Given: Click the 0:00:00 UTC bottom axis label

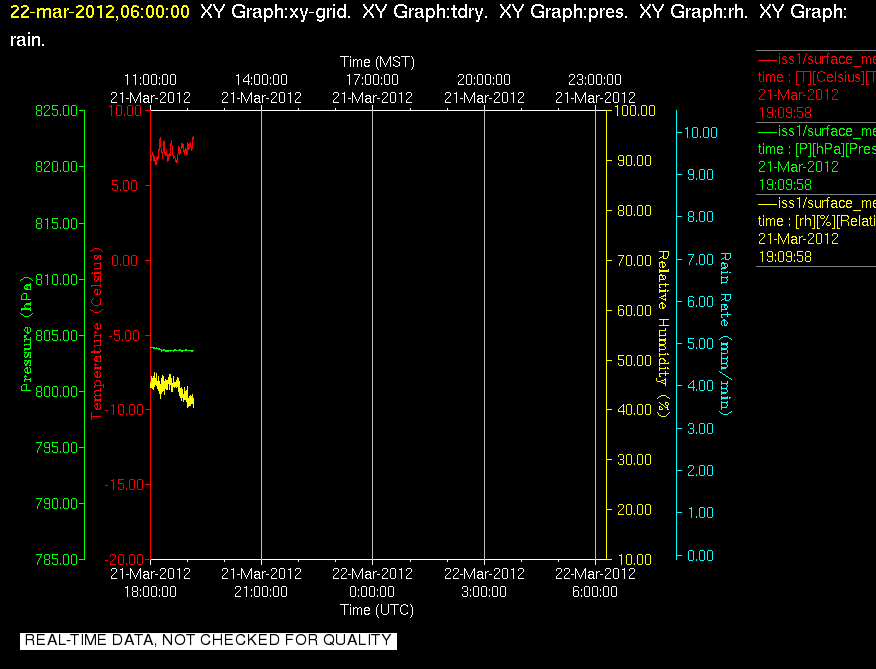Looking at the screenshot, I should (x=372, y=592).
